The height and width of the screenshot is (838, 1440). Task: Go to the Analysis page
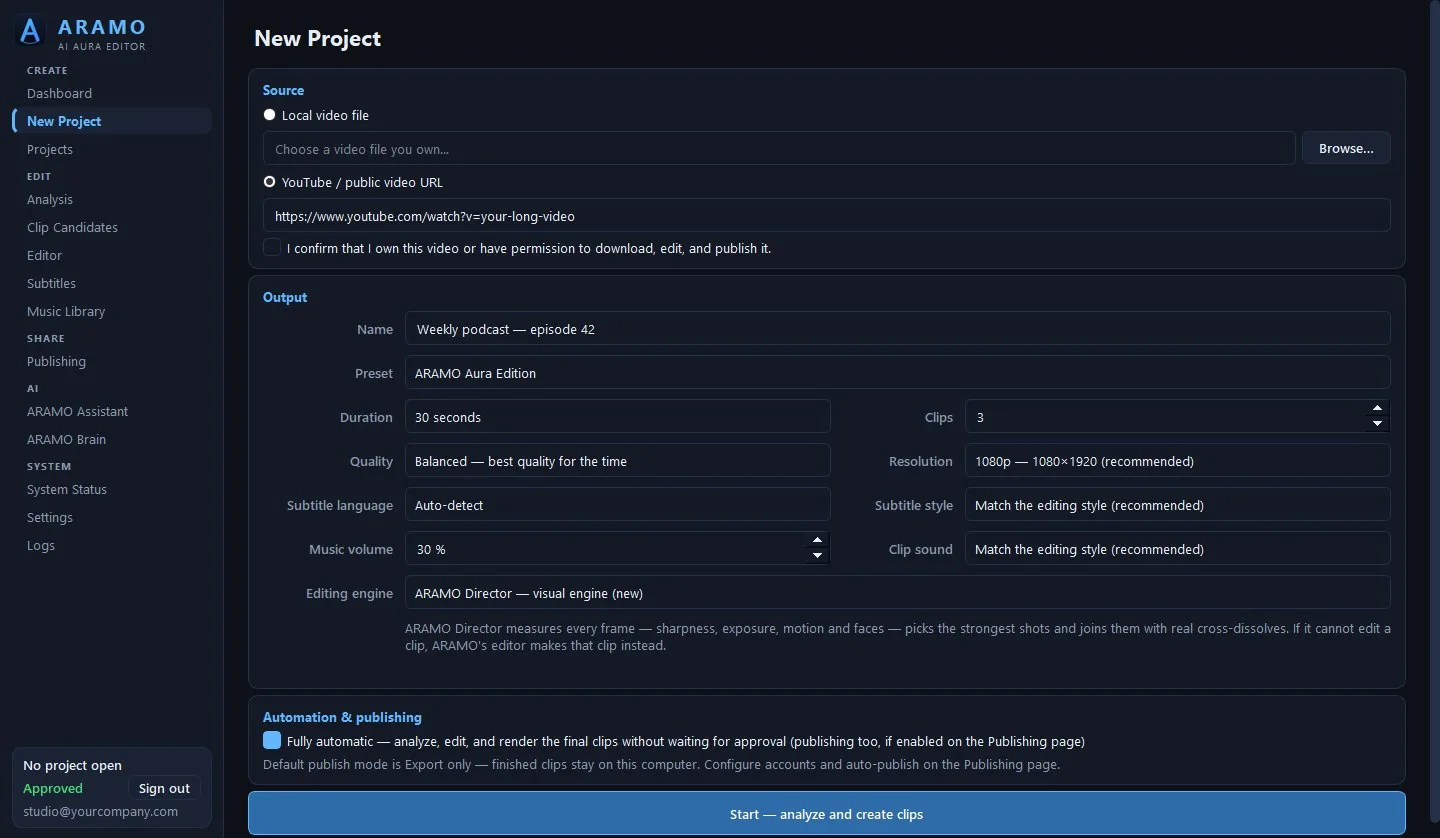pyautogui.click(x=50, y=199)
